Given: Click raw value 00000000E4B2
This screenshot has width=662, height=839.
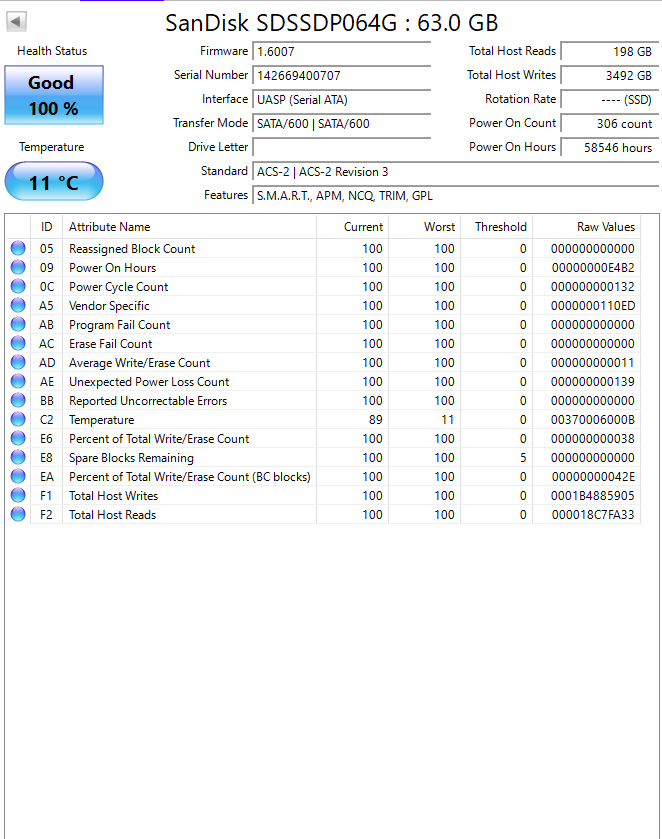Looking at the screenshot, I should click(593, 268).
